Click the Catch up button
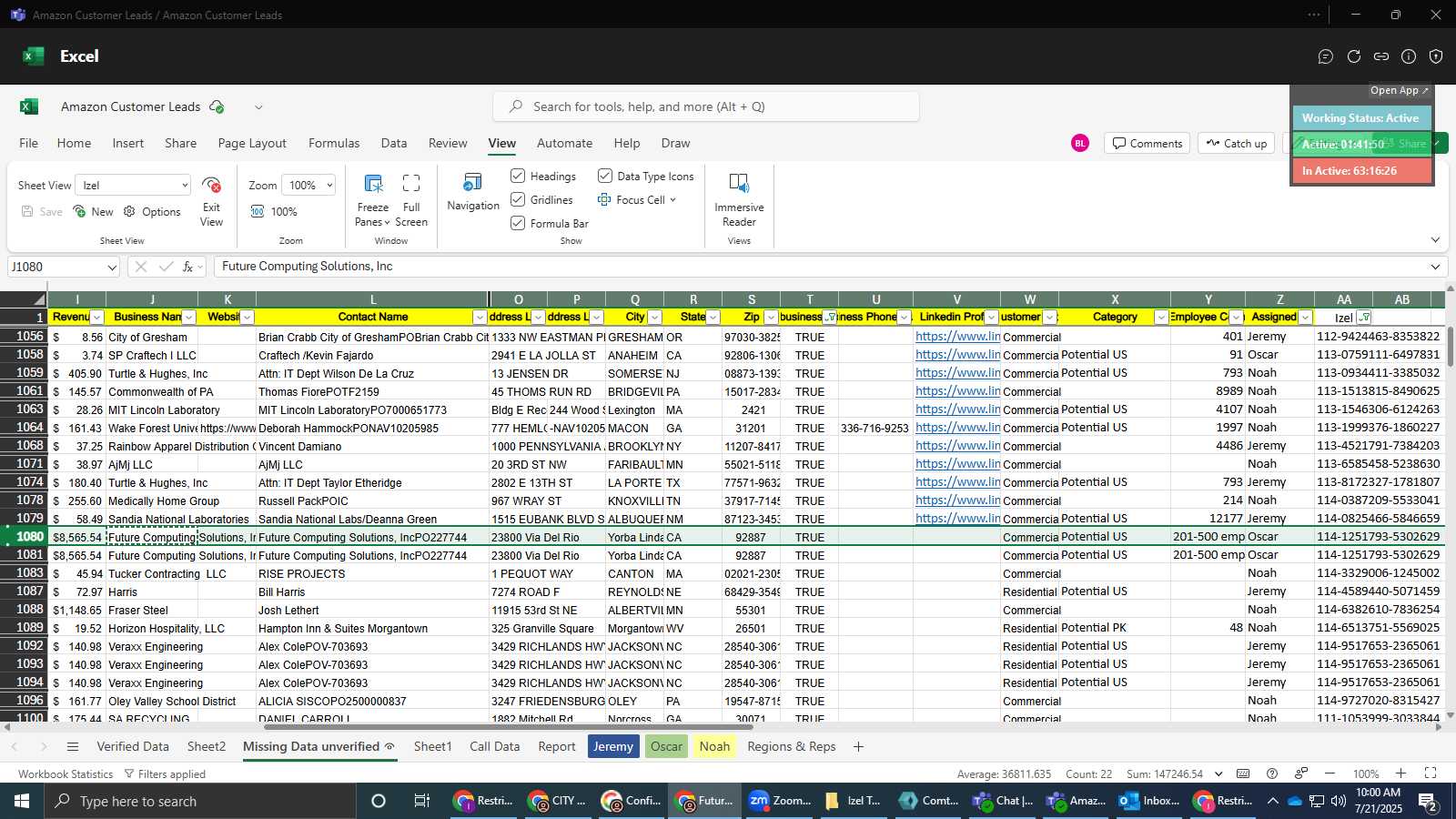Viewport: 1456px width, 819px height. [x=1237, y=143]
